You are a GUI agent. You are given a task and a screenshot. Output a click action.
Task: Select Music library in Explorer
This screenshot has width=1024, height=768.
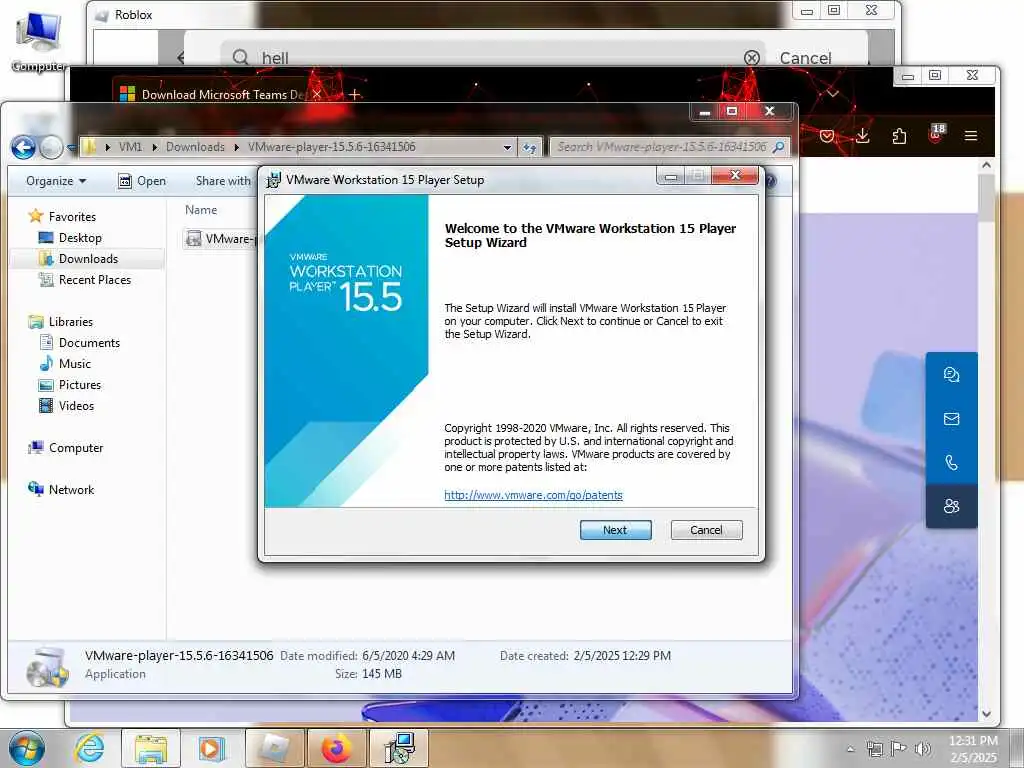coord(74,364)
